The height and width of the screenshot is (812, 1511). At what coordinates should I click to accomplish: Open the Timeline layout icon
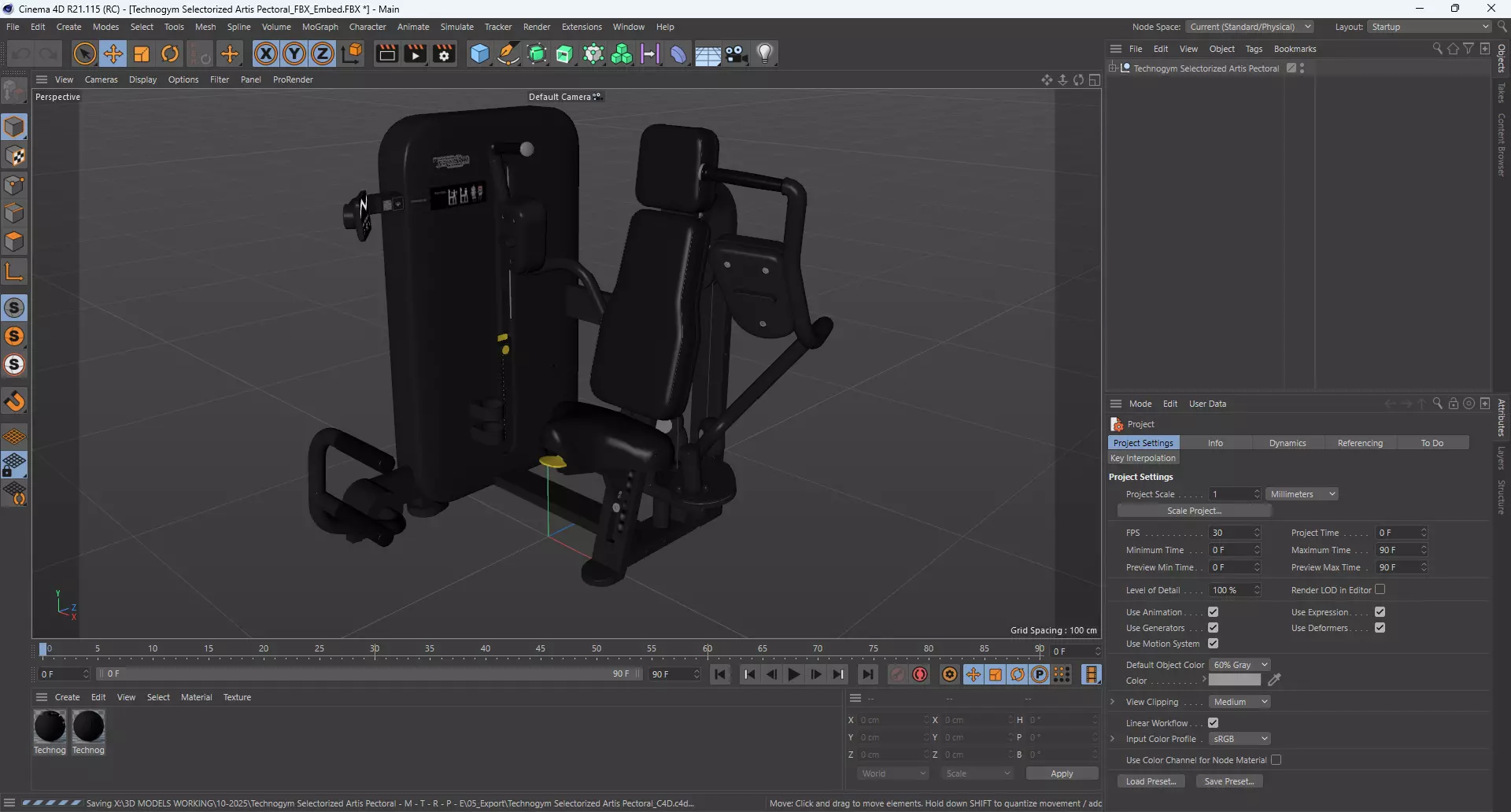point(1091,674)
